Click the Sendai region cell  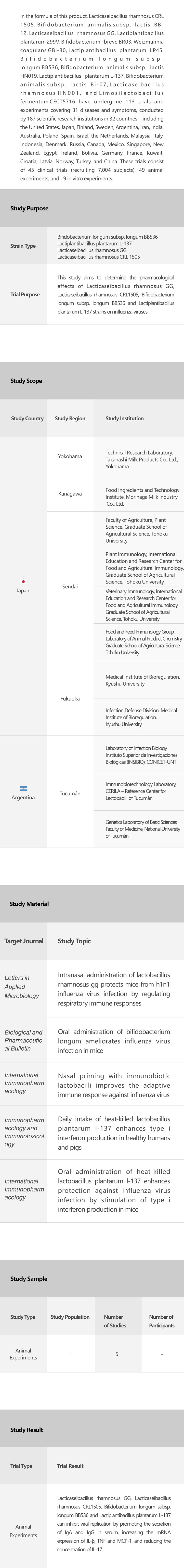point(70,587)
